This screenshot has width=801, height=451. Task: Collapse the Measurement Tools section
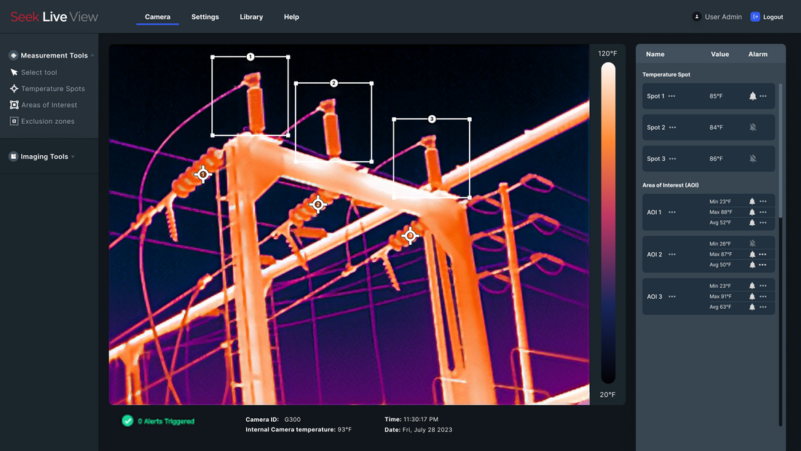tap(54, 56)
